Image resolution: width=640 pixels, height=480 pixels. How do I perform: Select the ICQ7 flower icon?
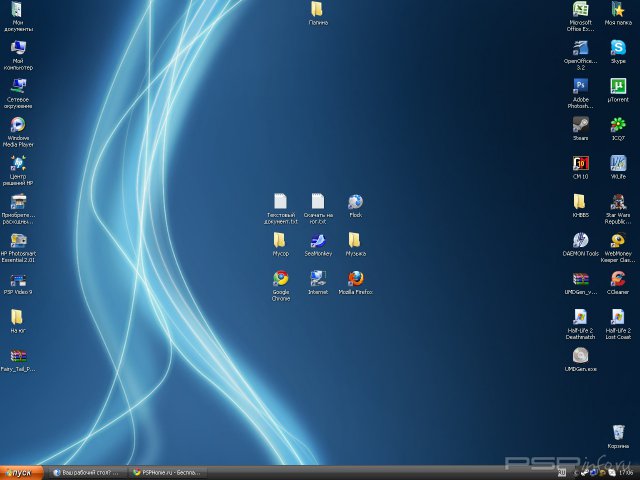coord(618,124)
